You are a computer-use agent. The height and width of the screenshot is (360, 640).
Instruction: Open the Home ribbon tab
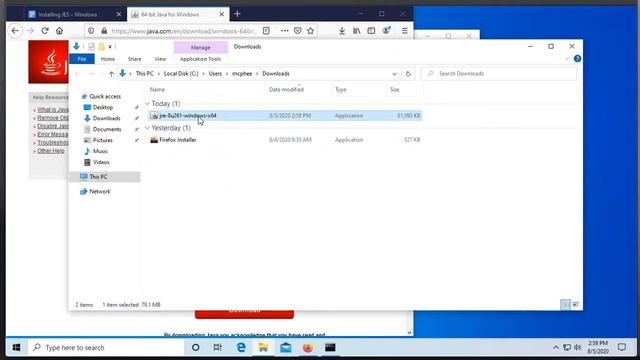pyautogui.click(x=108, y=59)
